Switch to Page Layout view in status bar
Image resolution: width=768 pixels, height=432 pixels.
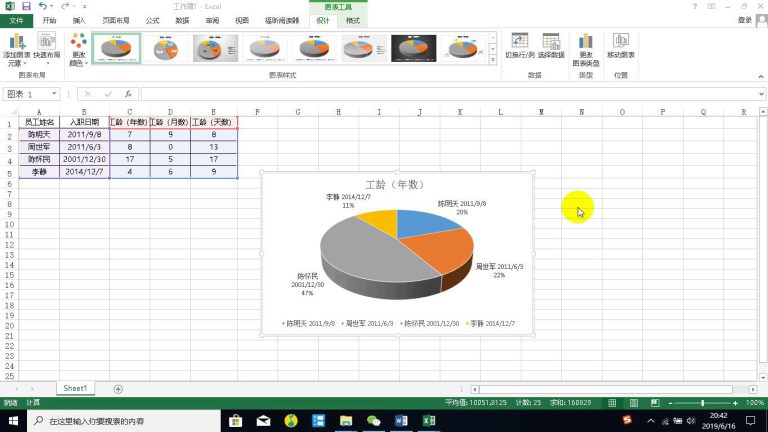coord(633,403)
